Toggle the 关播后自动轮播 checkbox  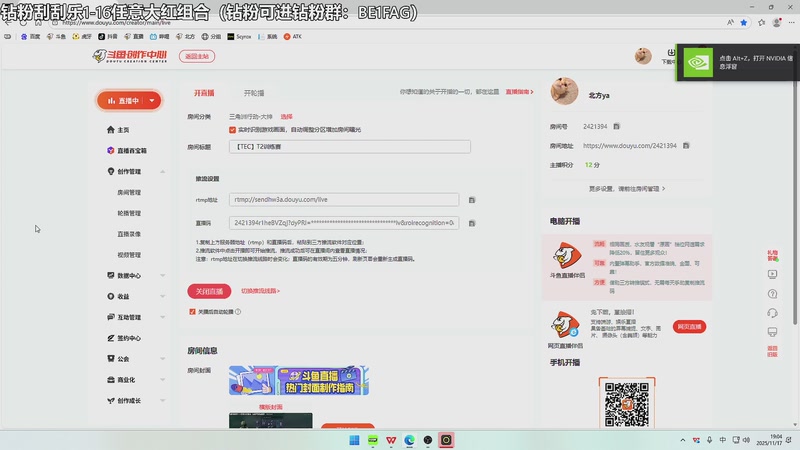click(192, 312)
